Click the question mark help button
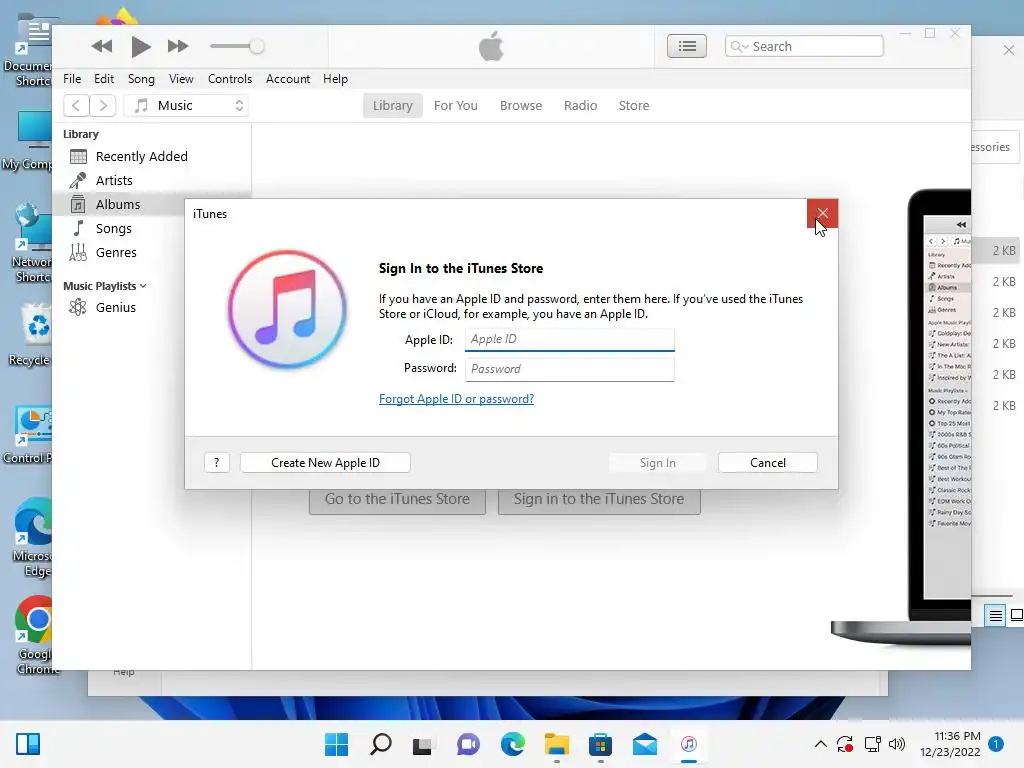This screenshot has width=1024, height=768. coord(217,463)
